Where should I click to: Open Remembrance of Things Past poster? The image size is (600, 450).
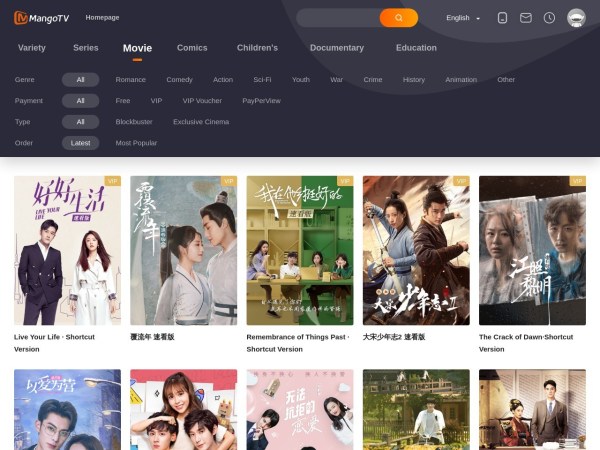[x=300, y=250]
